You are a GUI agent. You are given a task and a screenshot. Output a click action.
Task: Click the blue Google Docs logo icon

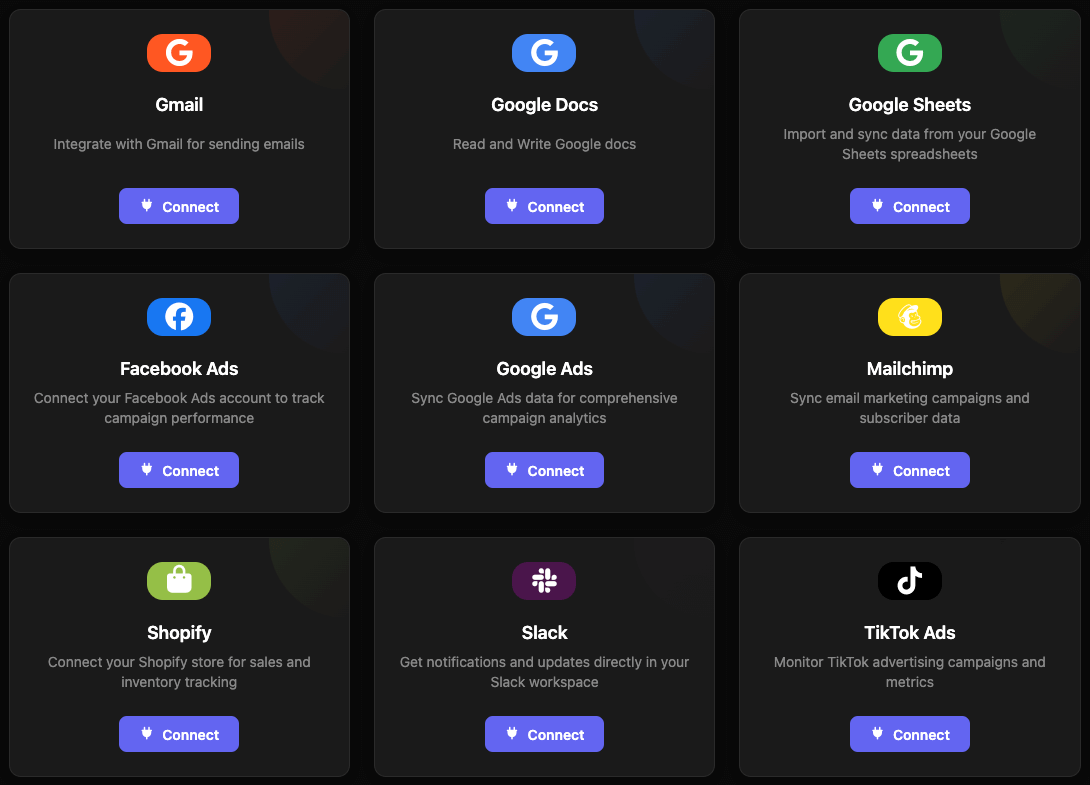point(544,53)
